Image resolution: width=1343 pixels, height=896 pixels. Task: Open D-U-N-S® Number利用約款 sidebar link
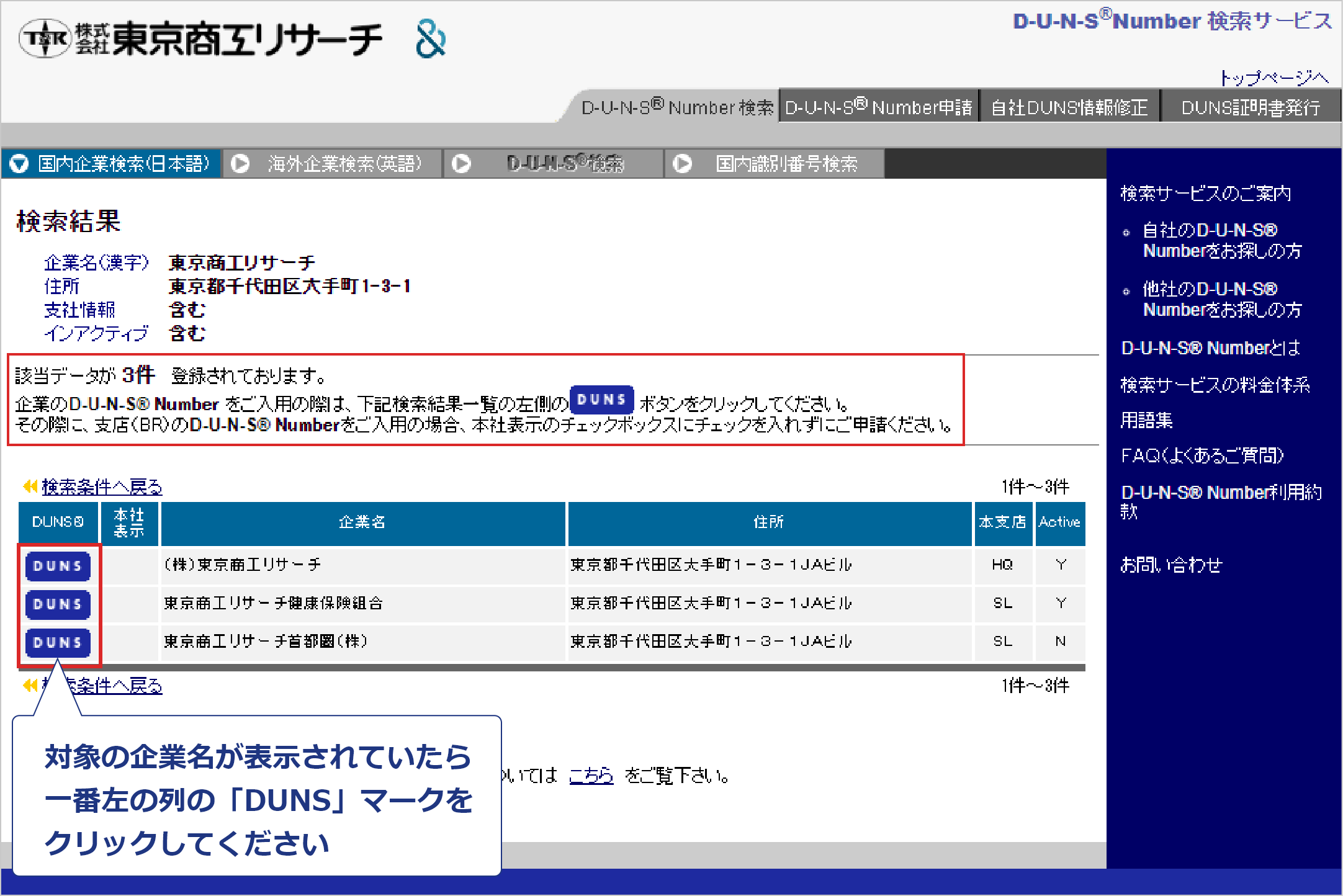point(1221,501)
